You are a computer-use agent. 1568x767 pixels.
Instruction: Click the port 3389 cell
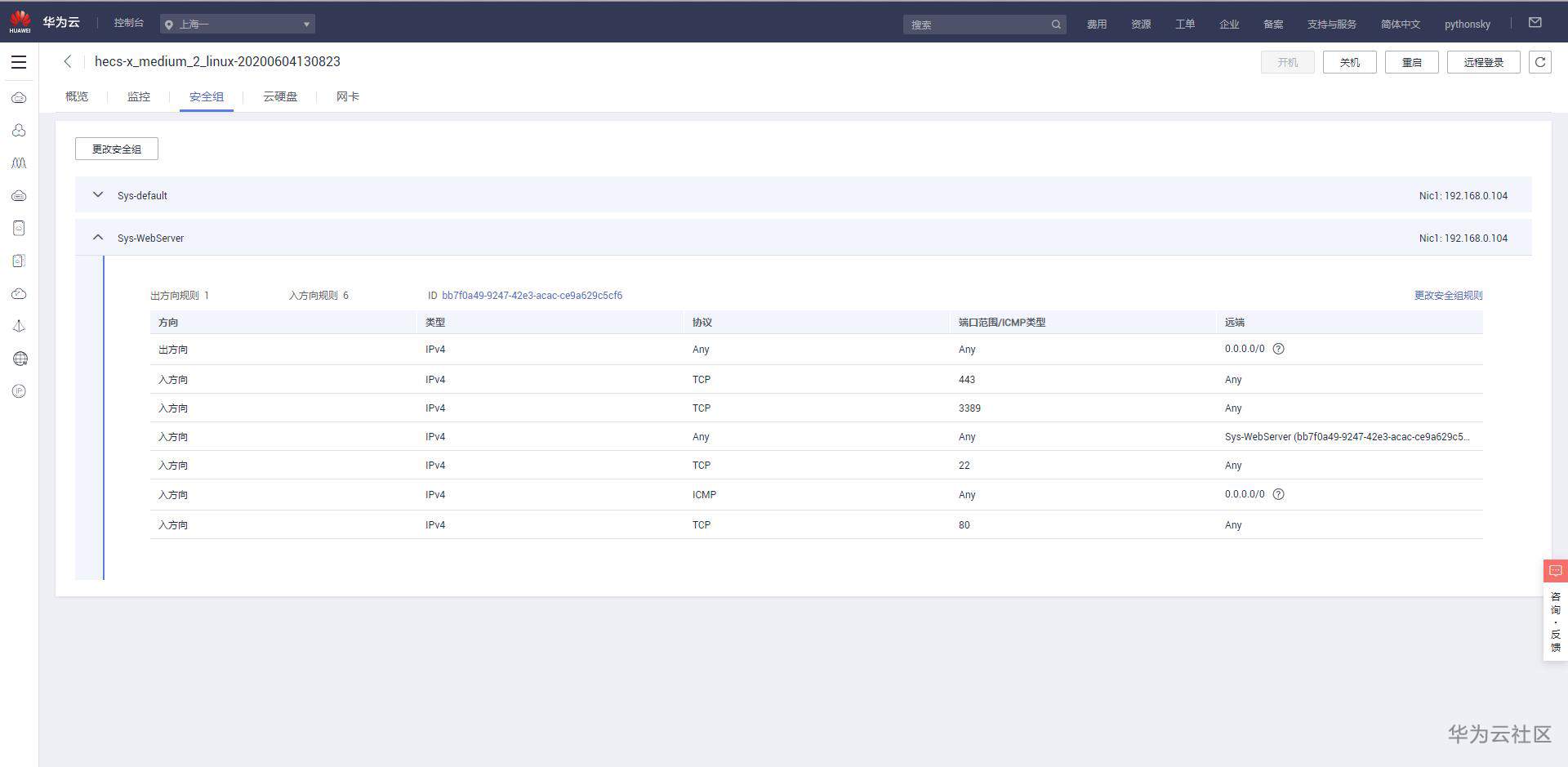[x=970, y=408]
